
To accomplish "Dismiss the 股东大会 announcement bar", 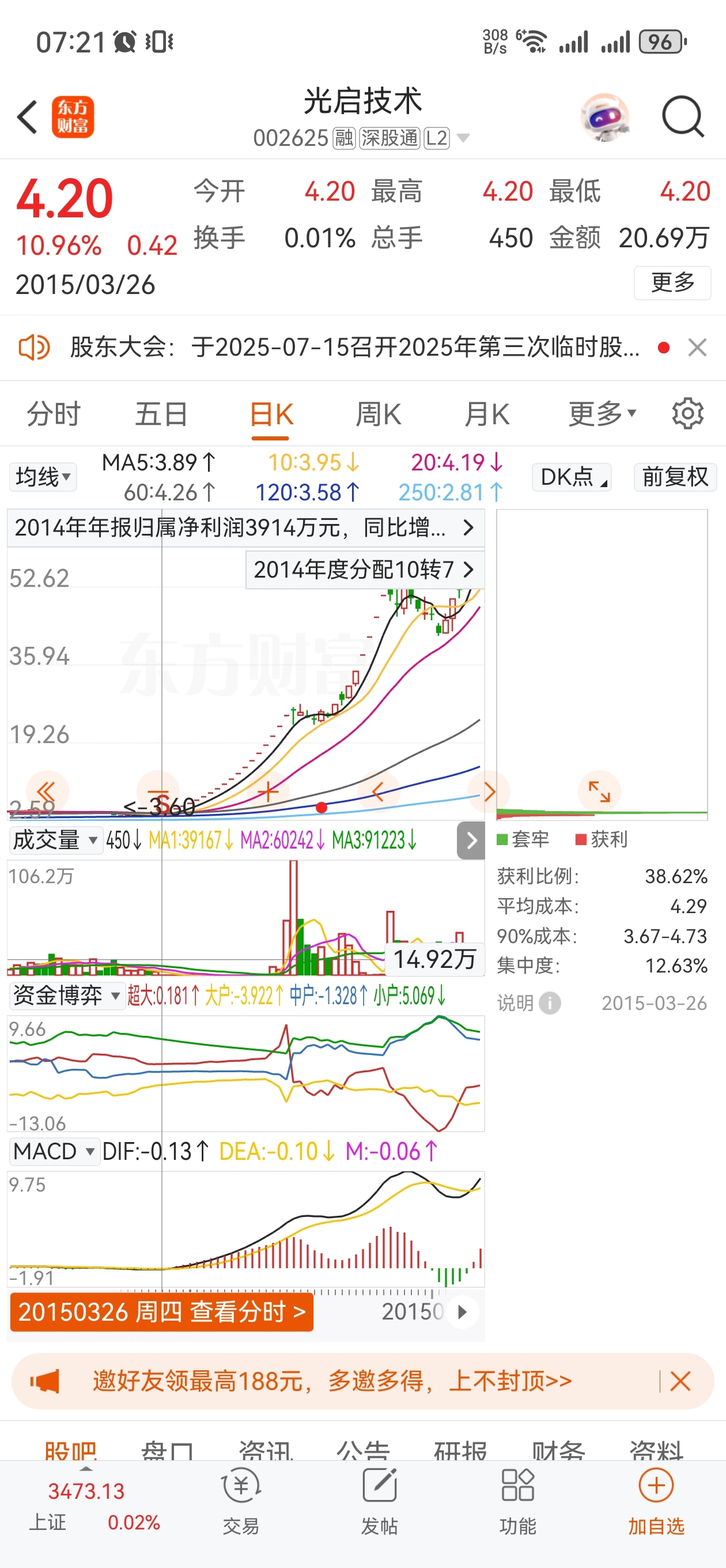I will point(697,348).
